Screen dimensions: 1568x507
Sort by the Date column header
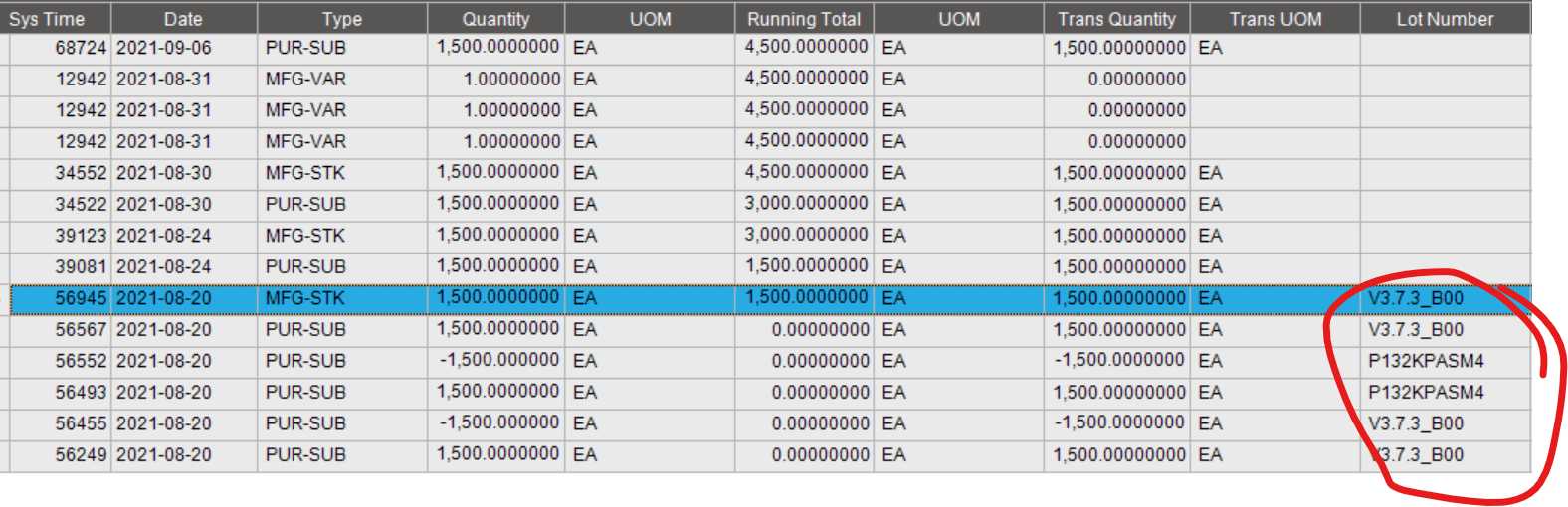(x=183, y=18)
